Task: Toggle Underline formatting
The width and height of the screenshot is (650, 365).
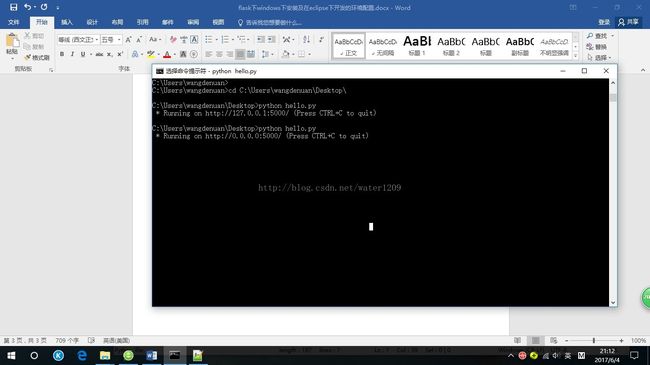Action: [83, 54]
